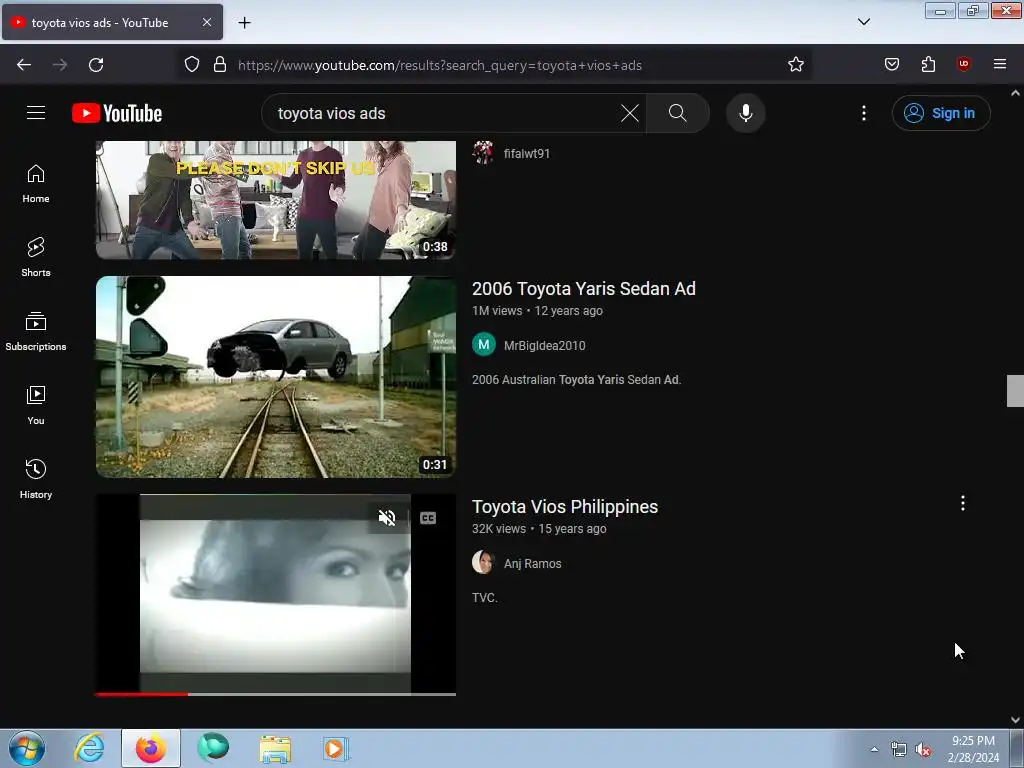This screenshot has height=768, width=1024.
Task: Open a new tab with the plus button
Action: tap(244, 22)
